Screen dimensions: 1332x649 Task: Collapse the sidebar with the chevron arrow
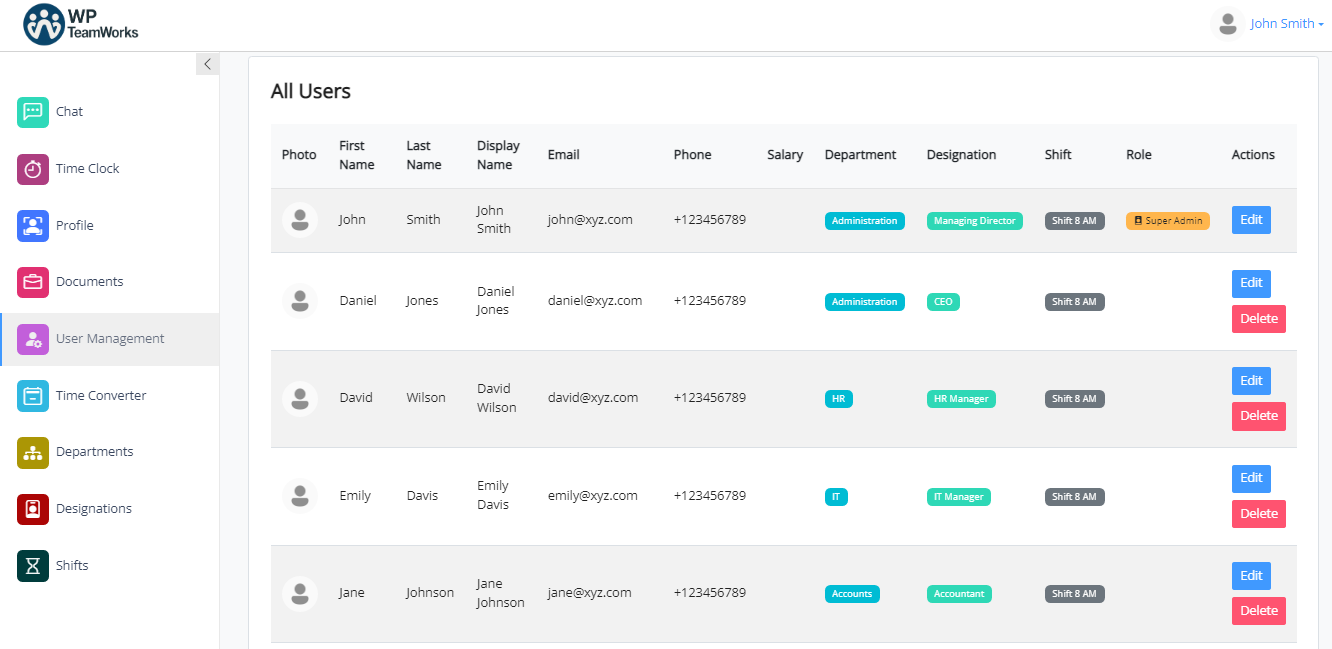(207, 63)
